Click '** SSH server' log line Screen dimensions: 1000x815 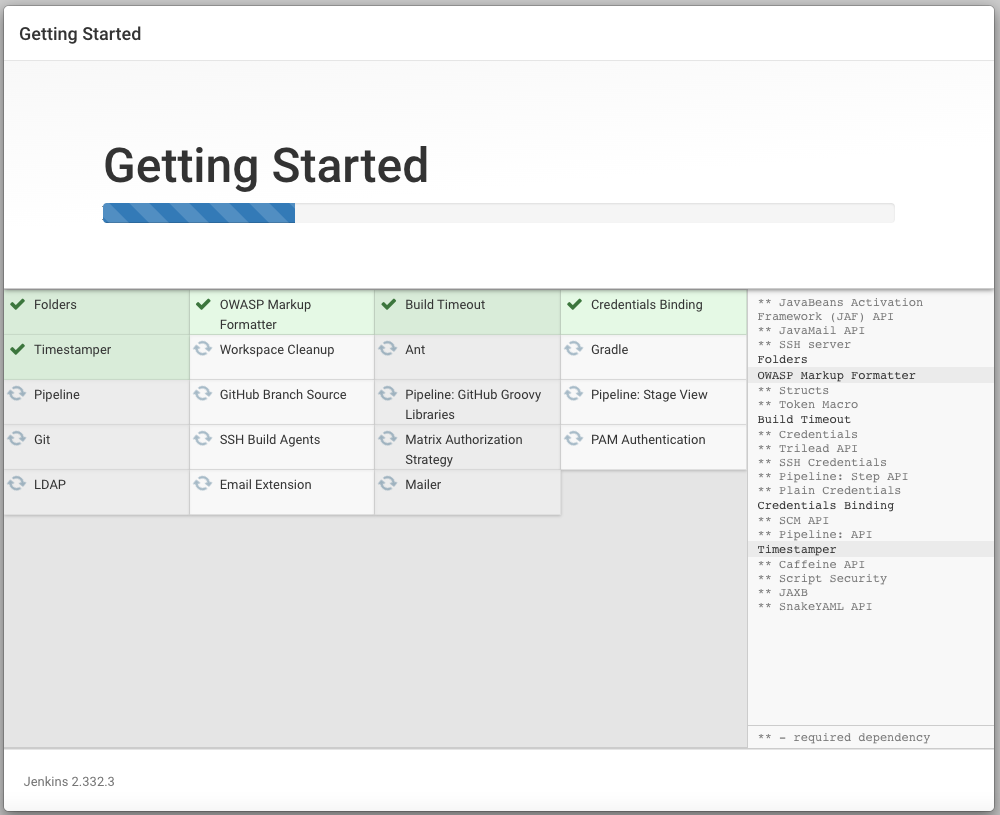(804, 344)
